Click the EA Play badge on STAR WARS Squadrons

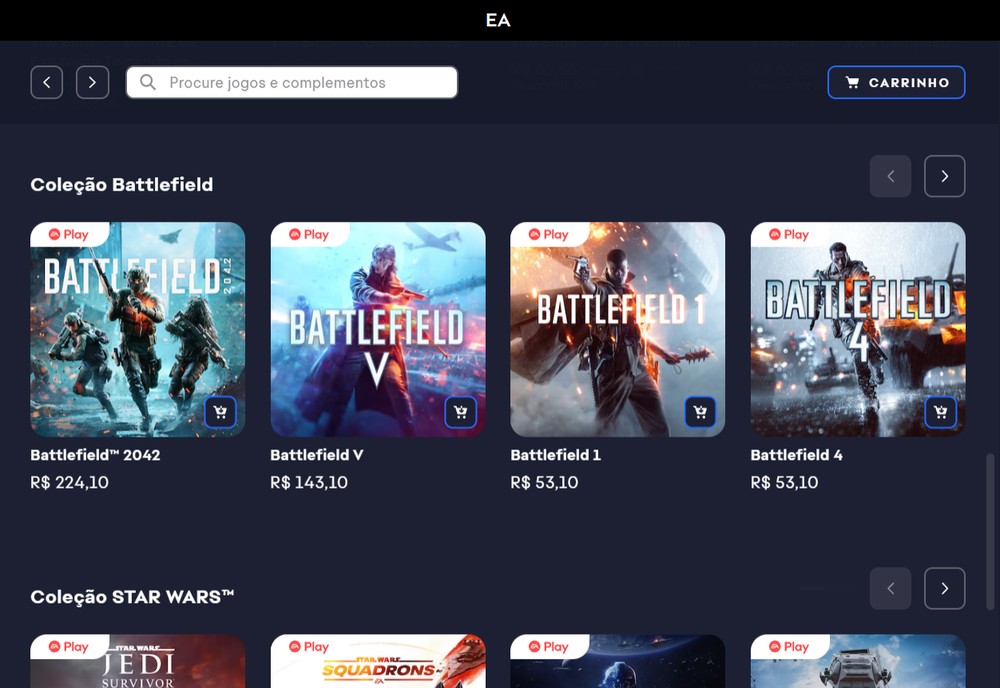pyautogui.click(x=309, y=646)
